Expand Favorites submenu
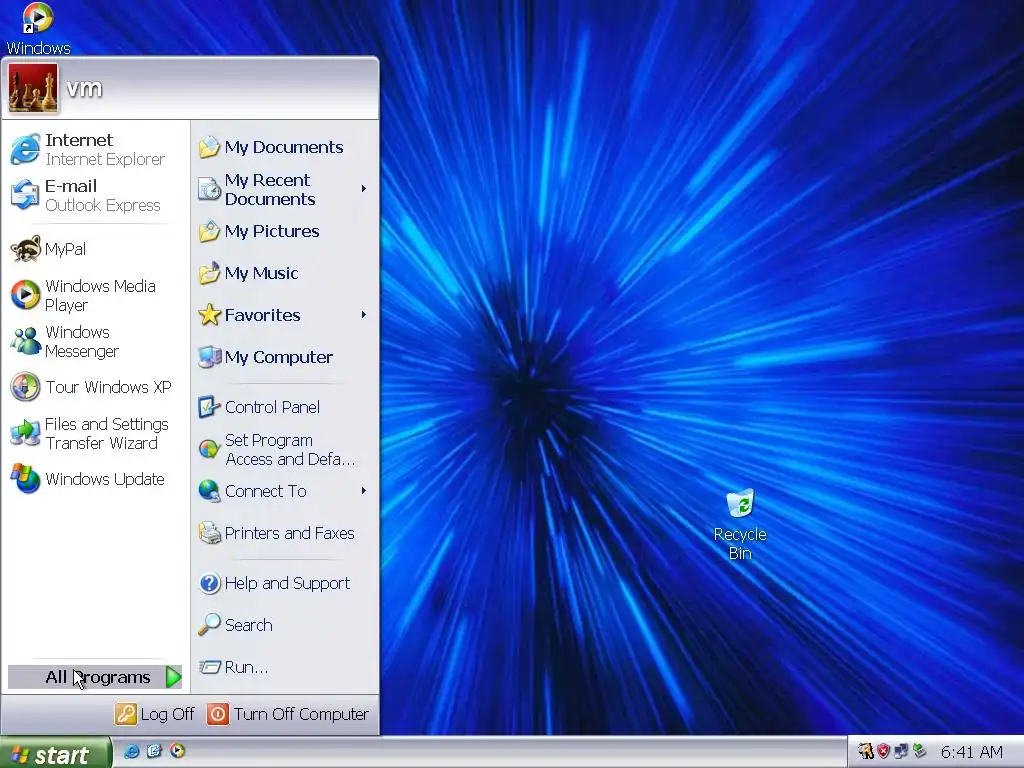Viewport: 1024px width, 768px height. pos(283,315)
